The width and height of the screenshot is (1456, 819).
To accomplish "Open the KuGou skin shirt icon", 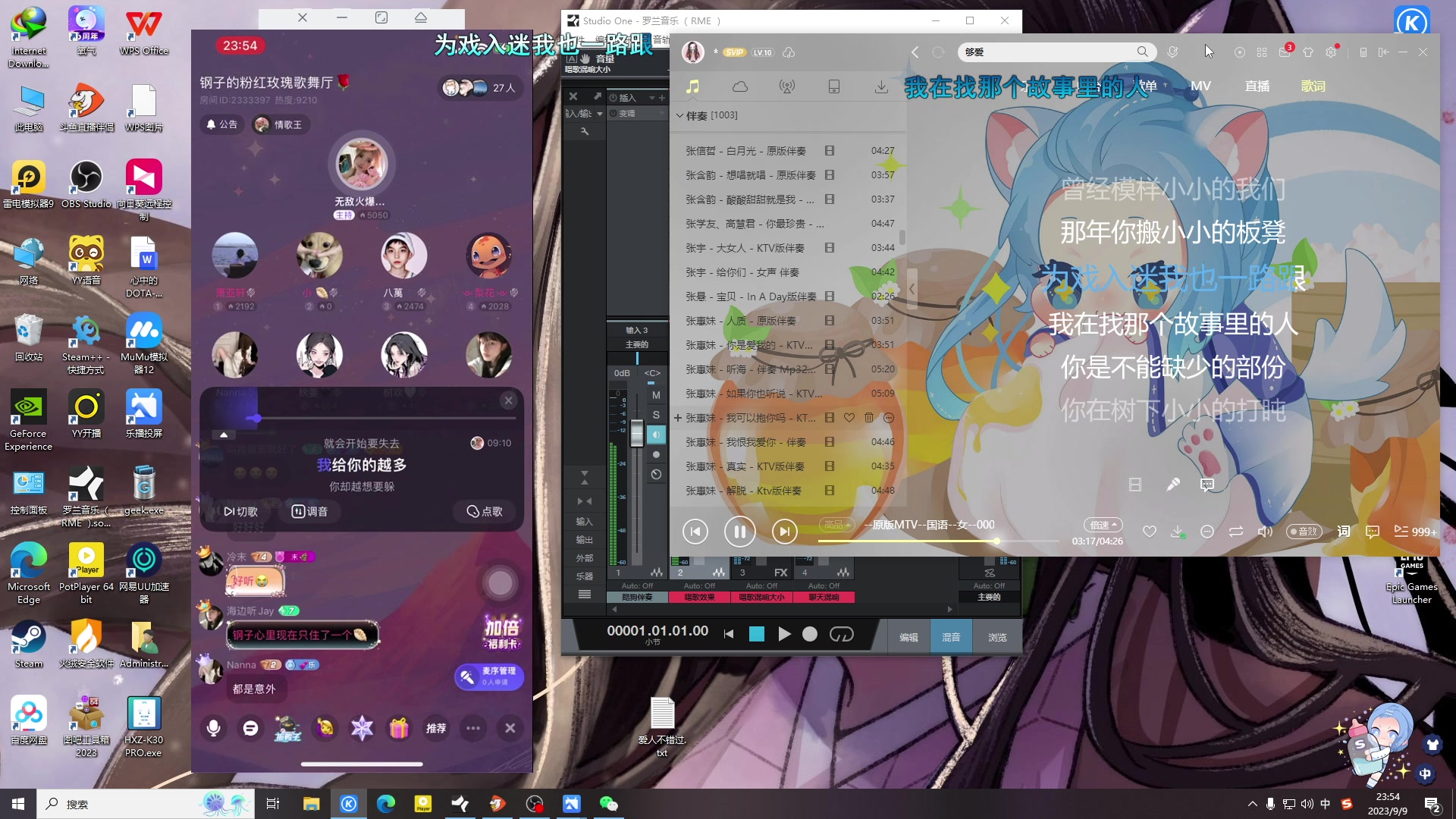I will point(1308,52).
